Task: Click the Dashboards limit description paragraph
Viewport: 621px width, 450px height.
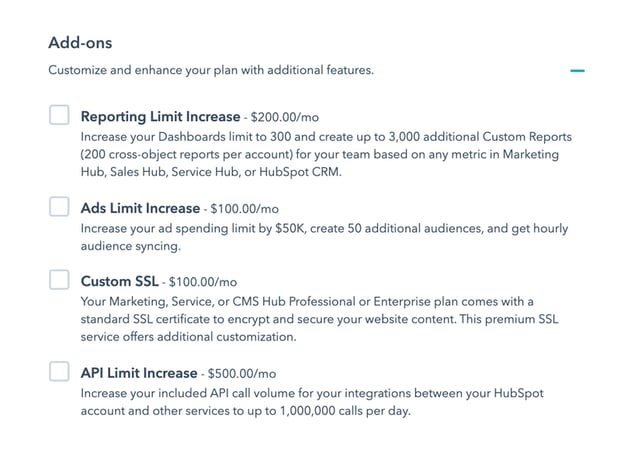Action: tap(320, 154)
